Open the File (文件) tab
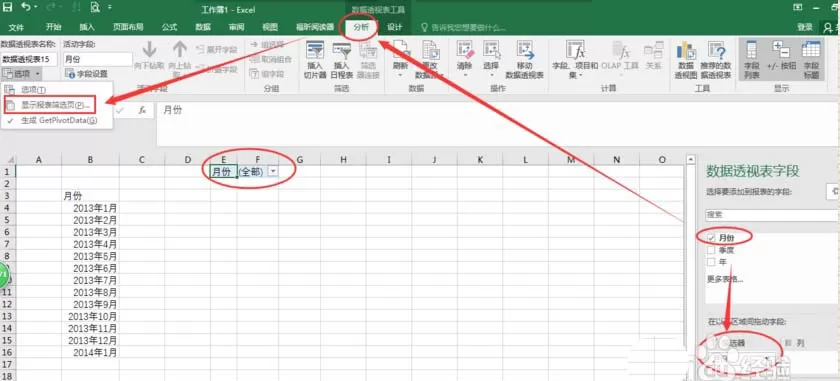Image resolution: width=840 pixels, height=381 pixels. point(16,27)
